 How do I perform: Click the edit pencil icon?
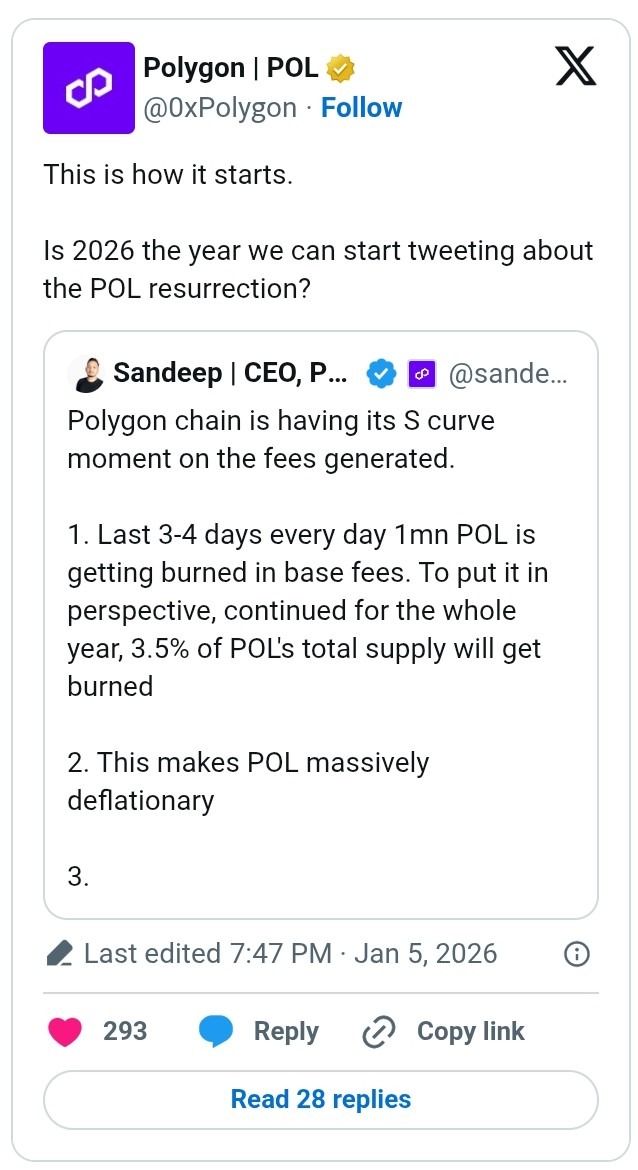point(59,954)
